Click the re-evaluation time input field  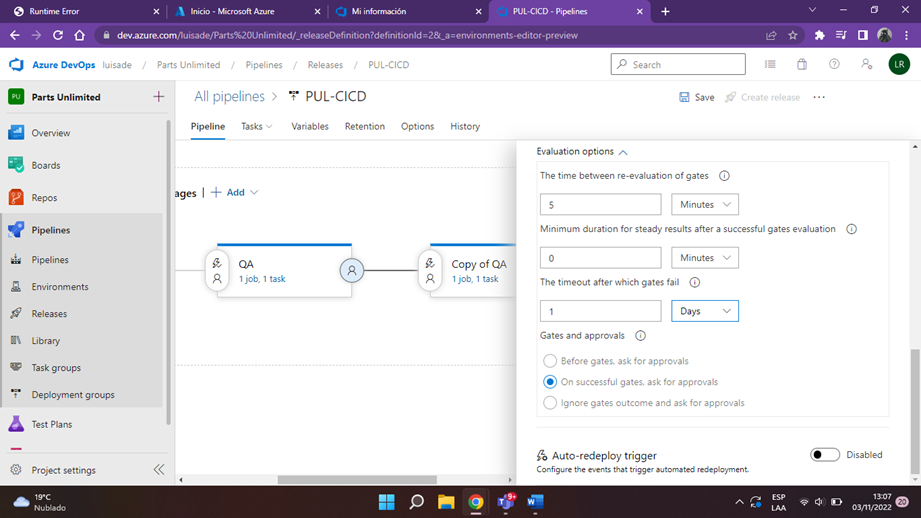[600, 204]
